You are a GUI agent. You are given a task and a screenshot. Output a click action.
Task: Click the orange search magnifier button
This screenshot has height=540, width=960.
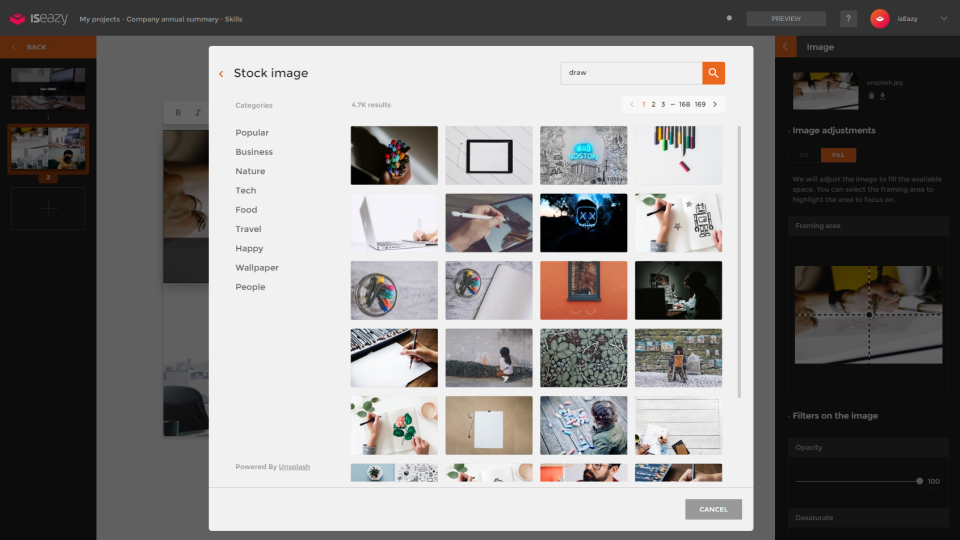[x=713, y=73]
